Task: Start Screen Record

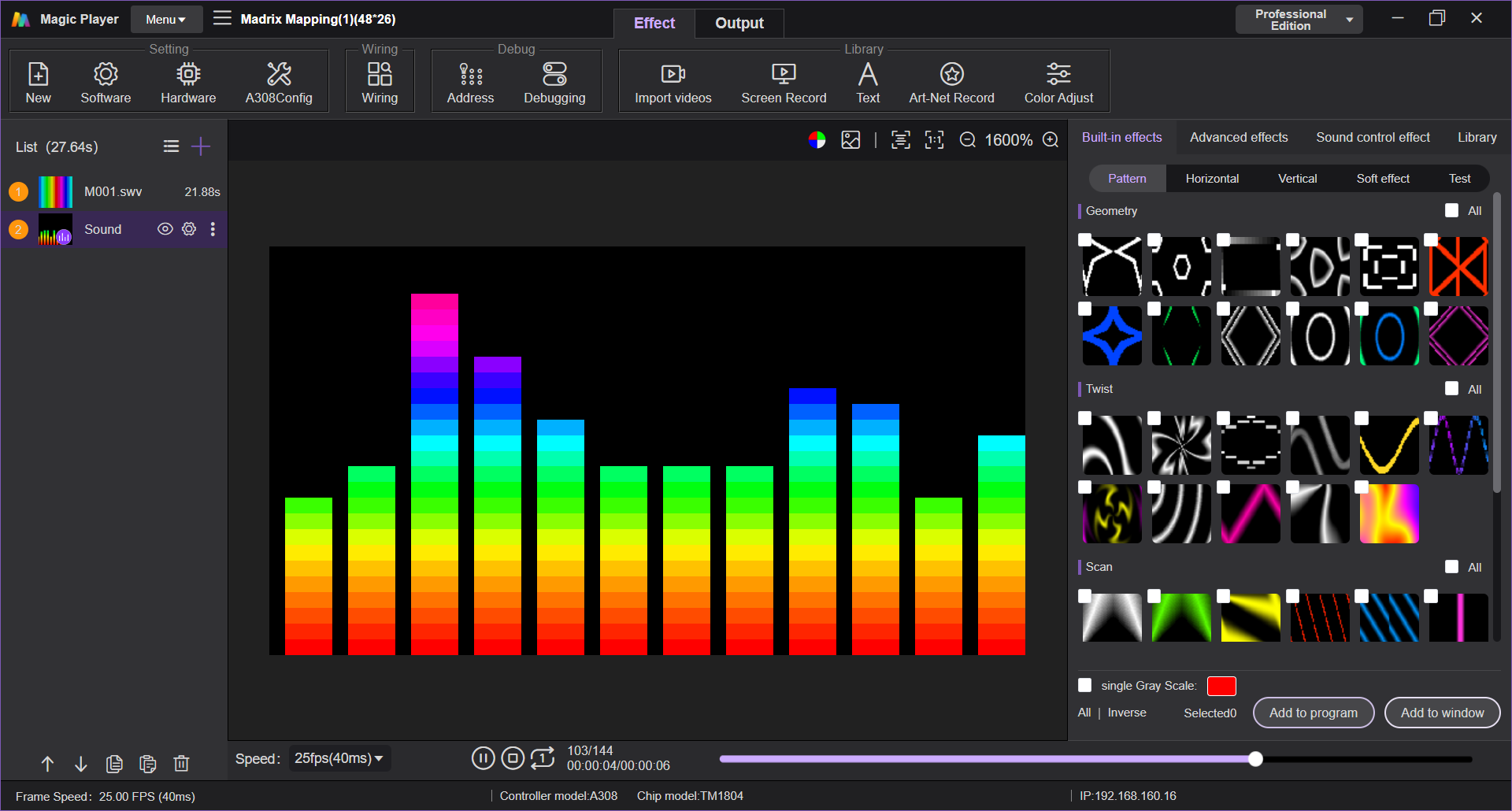Action: (x=784, y=83)
